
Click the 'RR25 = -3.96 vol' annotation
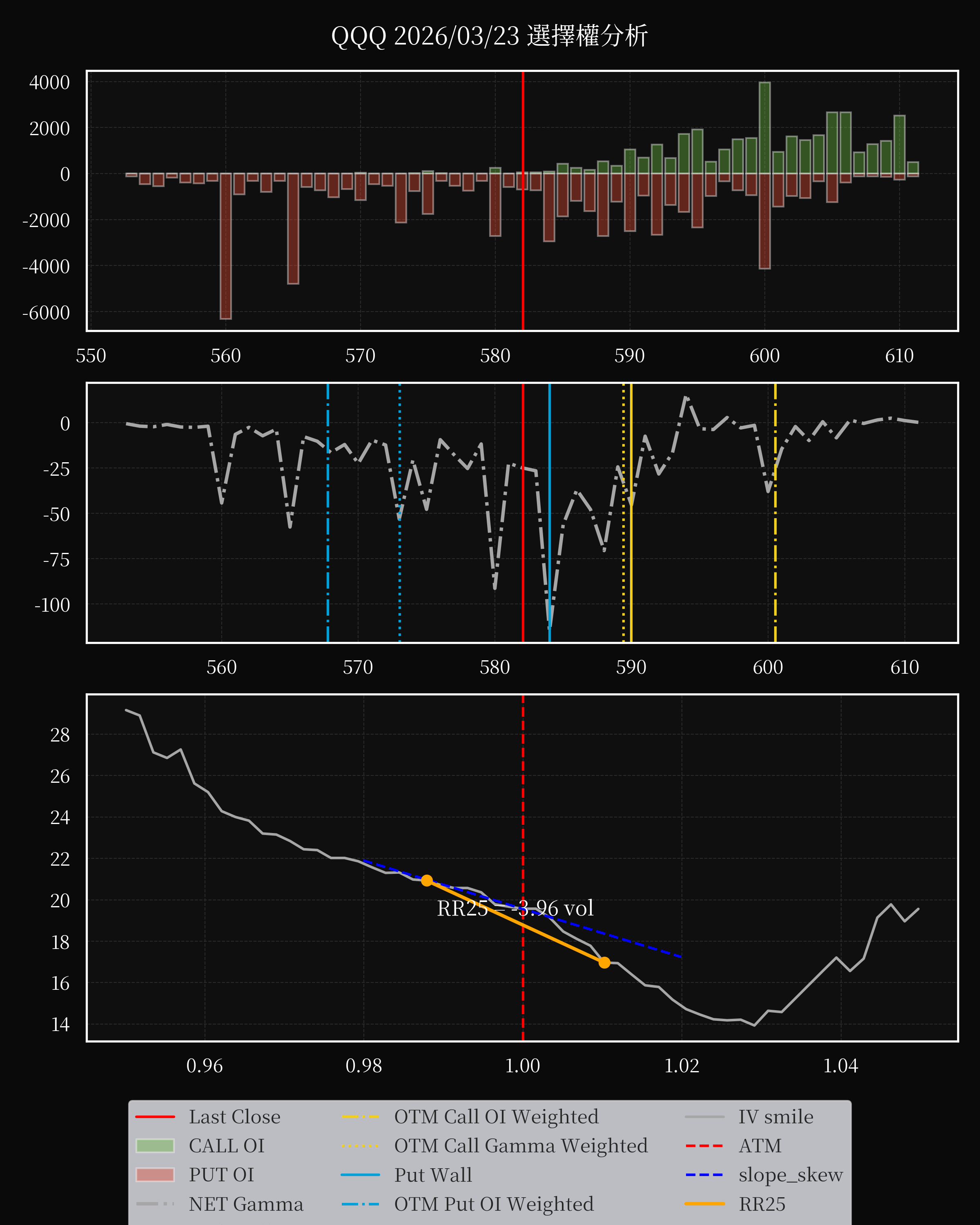(x=515, y=909)
